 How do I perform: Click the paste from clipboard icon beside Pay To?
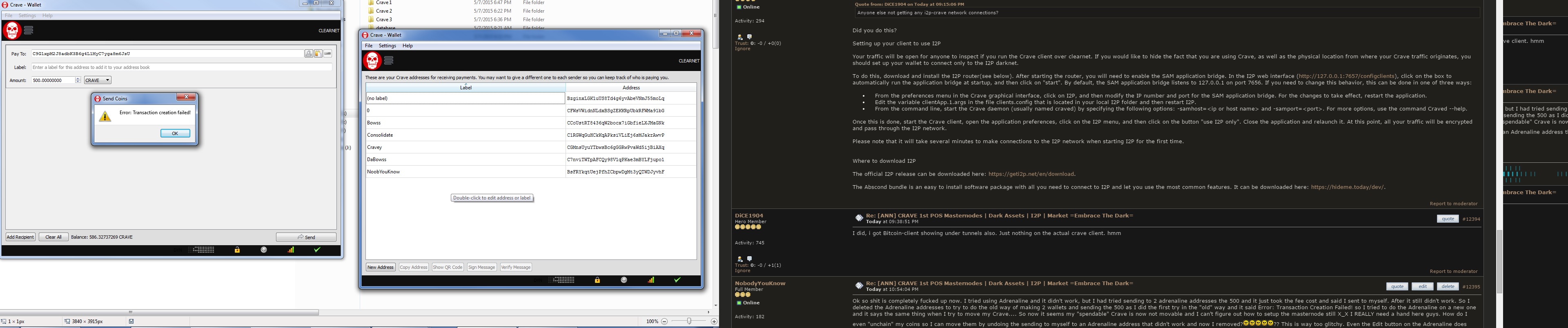point(318,53)
